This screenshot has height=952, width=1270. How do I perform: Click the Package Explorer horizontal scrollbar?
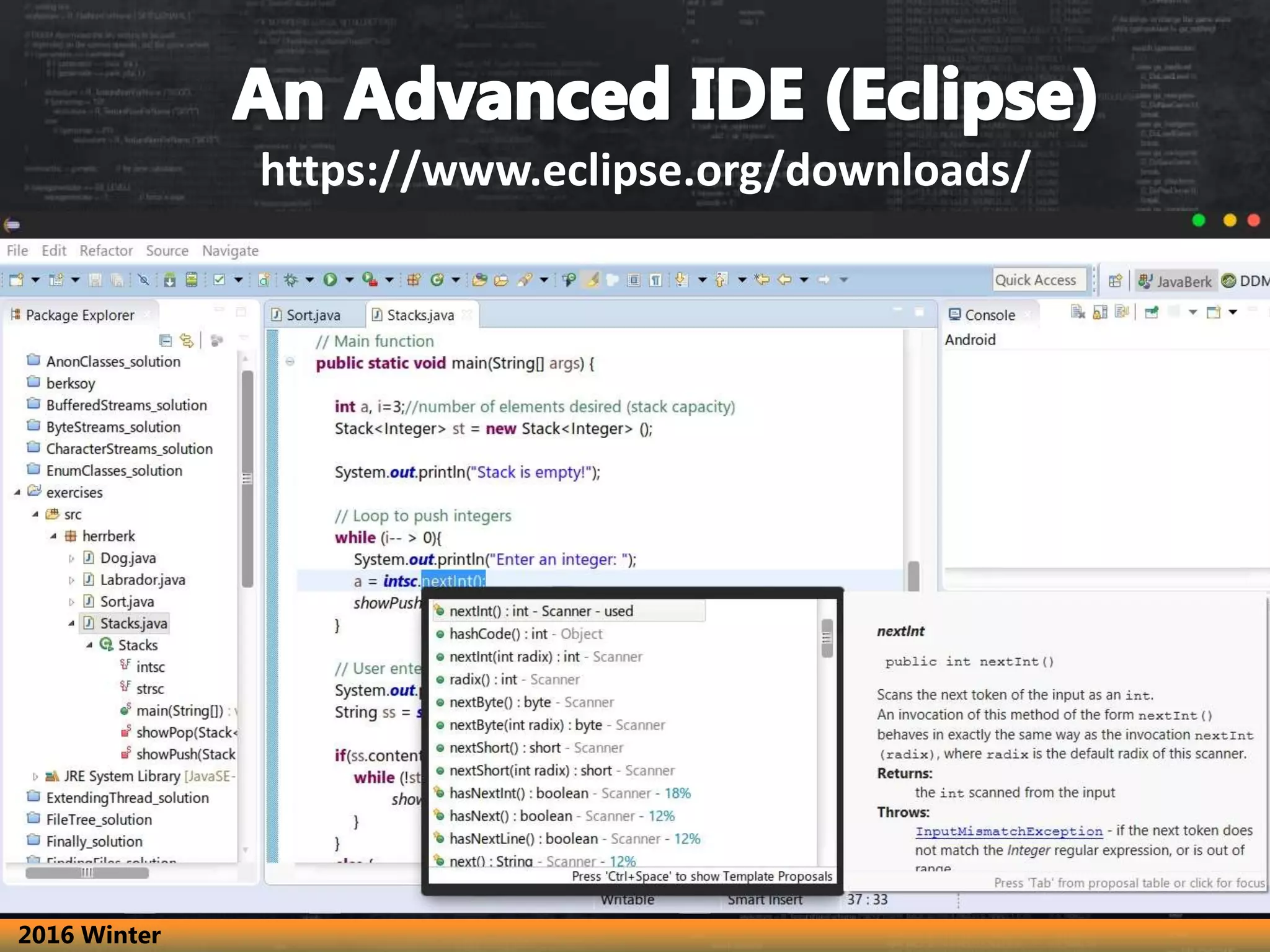87,873
